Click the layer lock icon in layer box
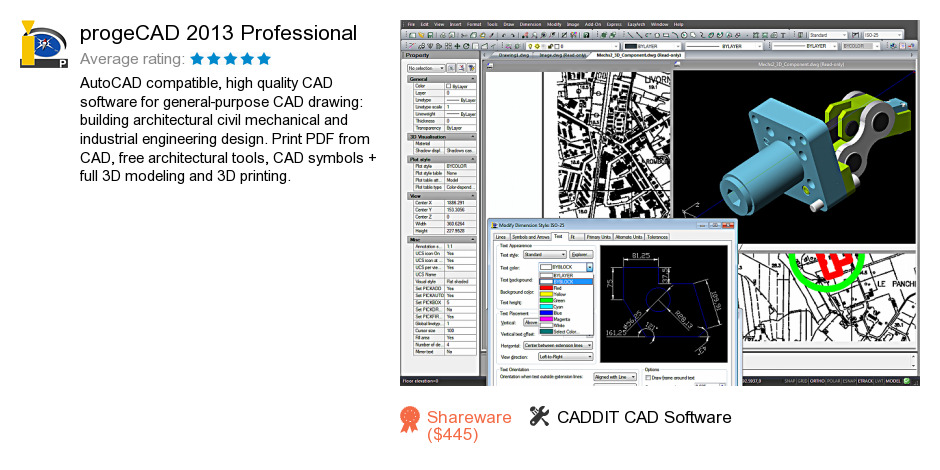 550,46
